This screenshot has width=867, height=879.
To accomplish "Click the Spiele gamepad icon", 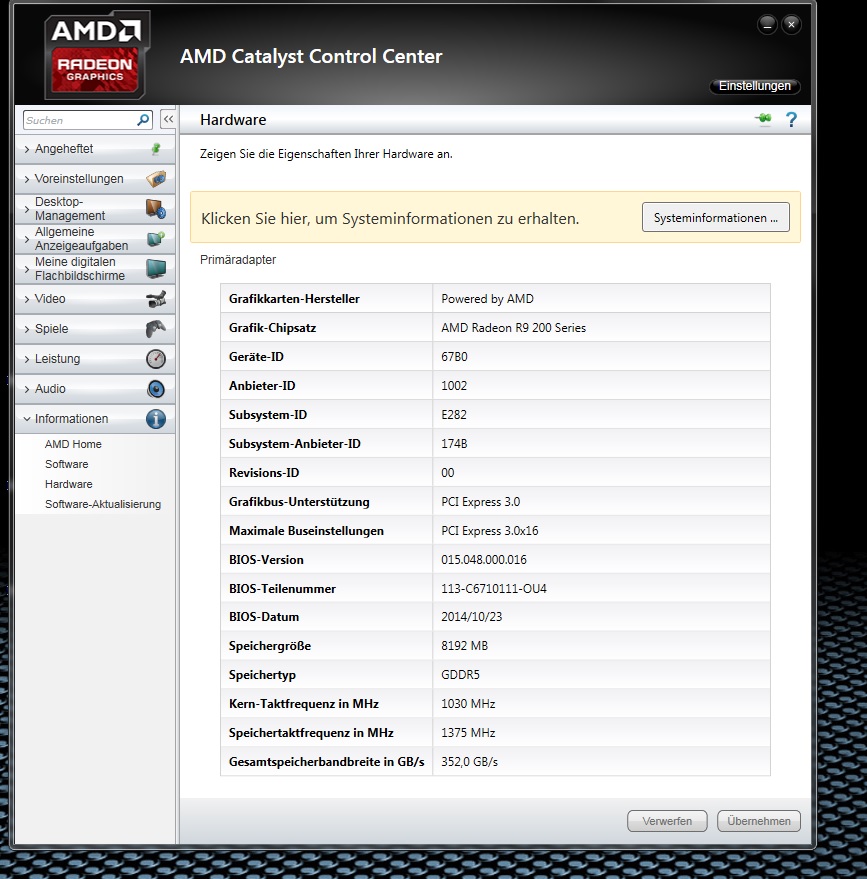I will pyautogui.click(x=156, y=329).
